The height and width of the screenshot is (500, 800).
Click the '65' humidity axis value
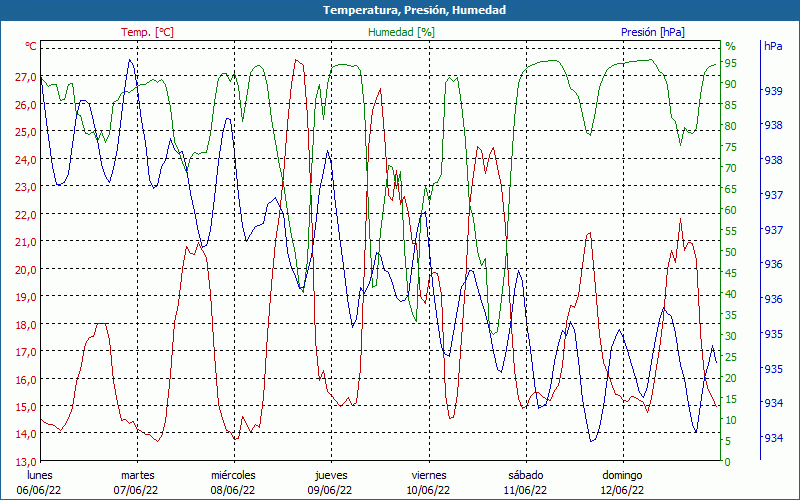pos(731,189)
